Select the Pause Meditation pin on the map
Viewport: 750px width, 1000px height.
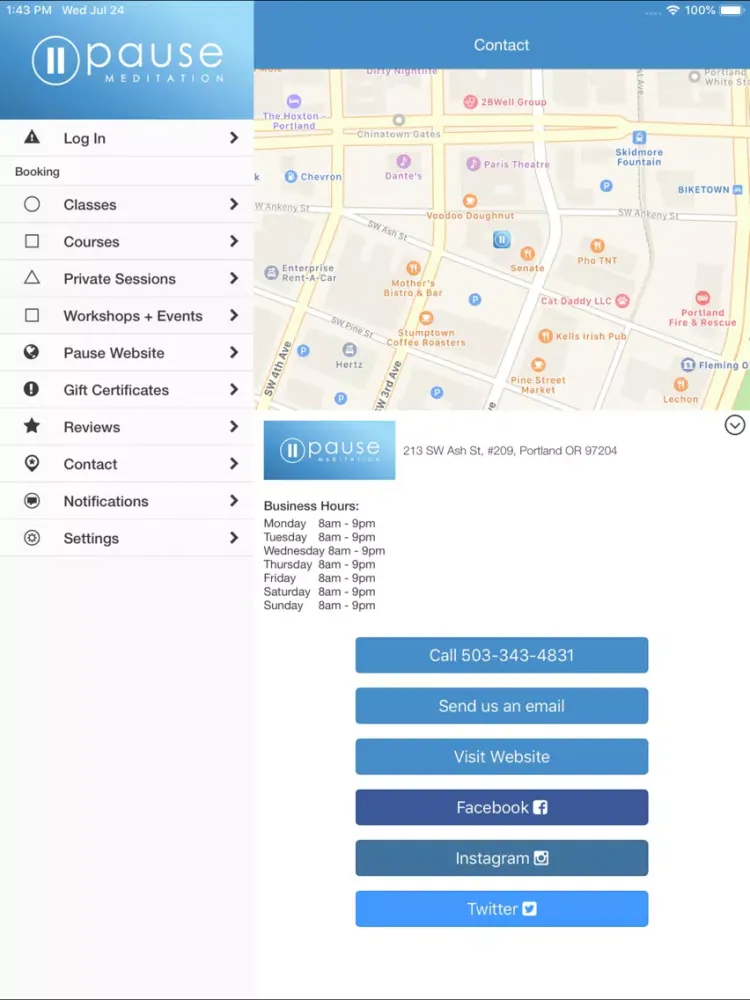click(x=501, y=239)
